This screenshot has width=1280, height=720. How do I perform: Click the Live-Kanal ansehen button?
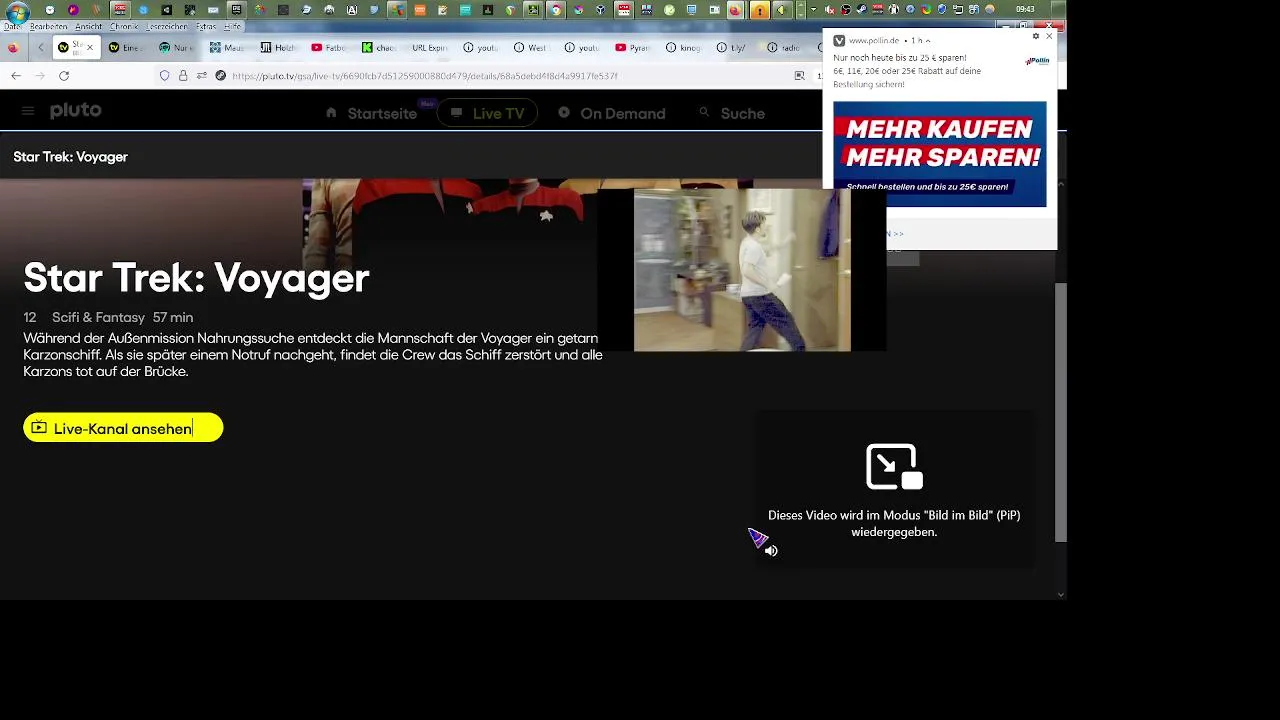123,428
